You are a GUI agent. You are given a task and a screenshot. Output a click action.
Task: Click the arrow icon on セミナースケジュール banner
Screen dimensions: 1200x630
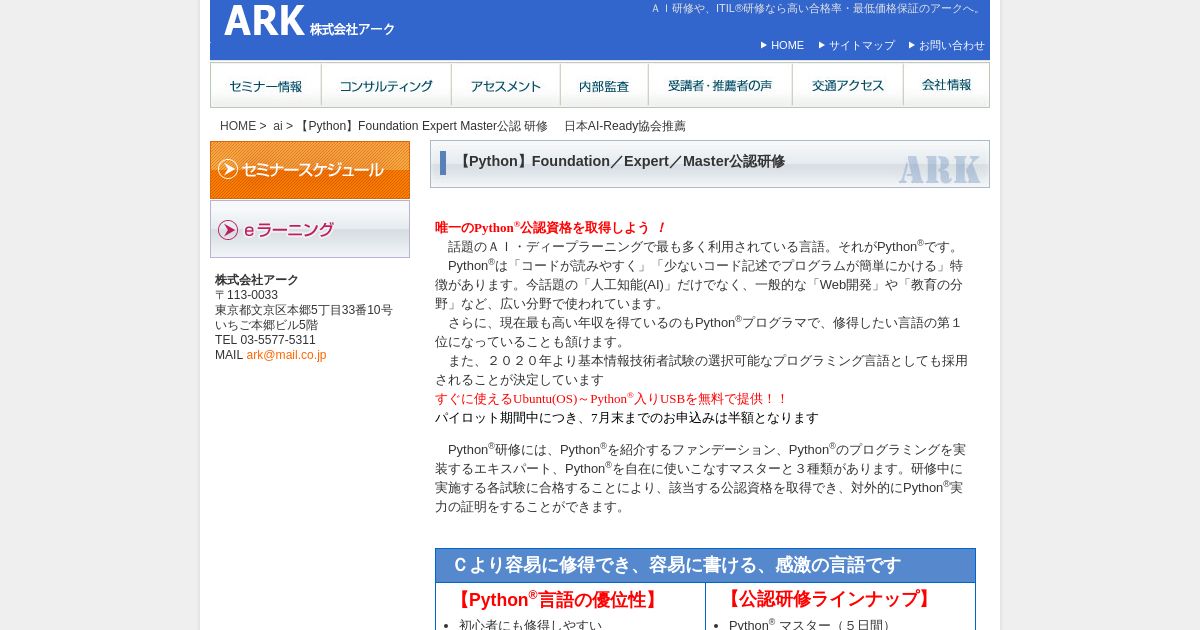pyautogui.click(x=228, y=169)
